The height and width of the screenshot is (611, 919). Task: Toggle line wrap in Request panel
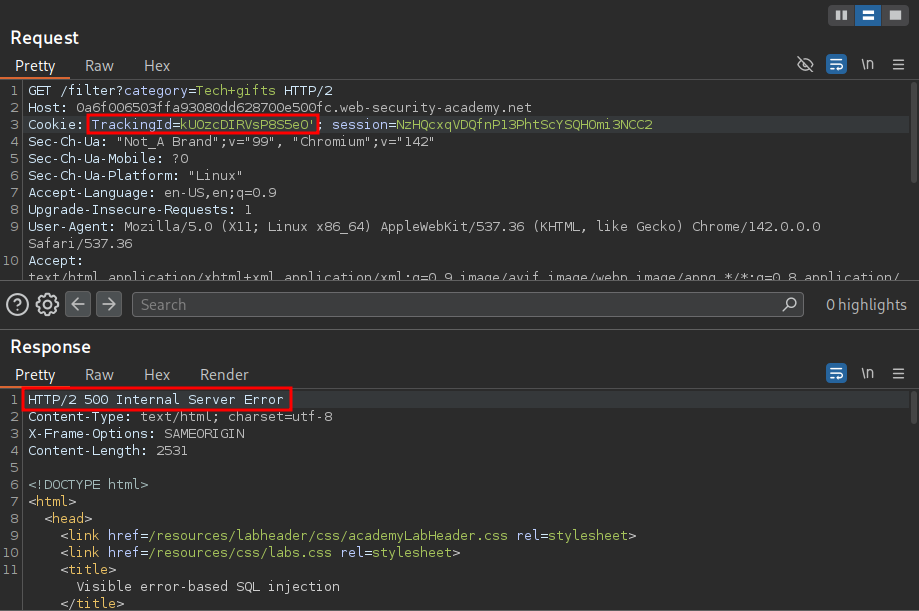pos(836,65)
